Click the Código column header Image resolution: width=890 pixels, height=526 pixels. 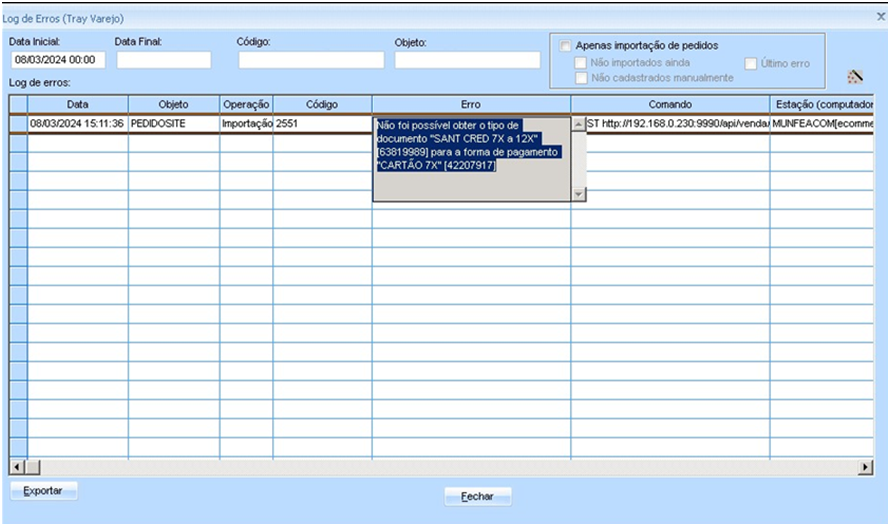pyautogui.click(x=322, y=104)
